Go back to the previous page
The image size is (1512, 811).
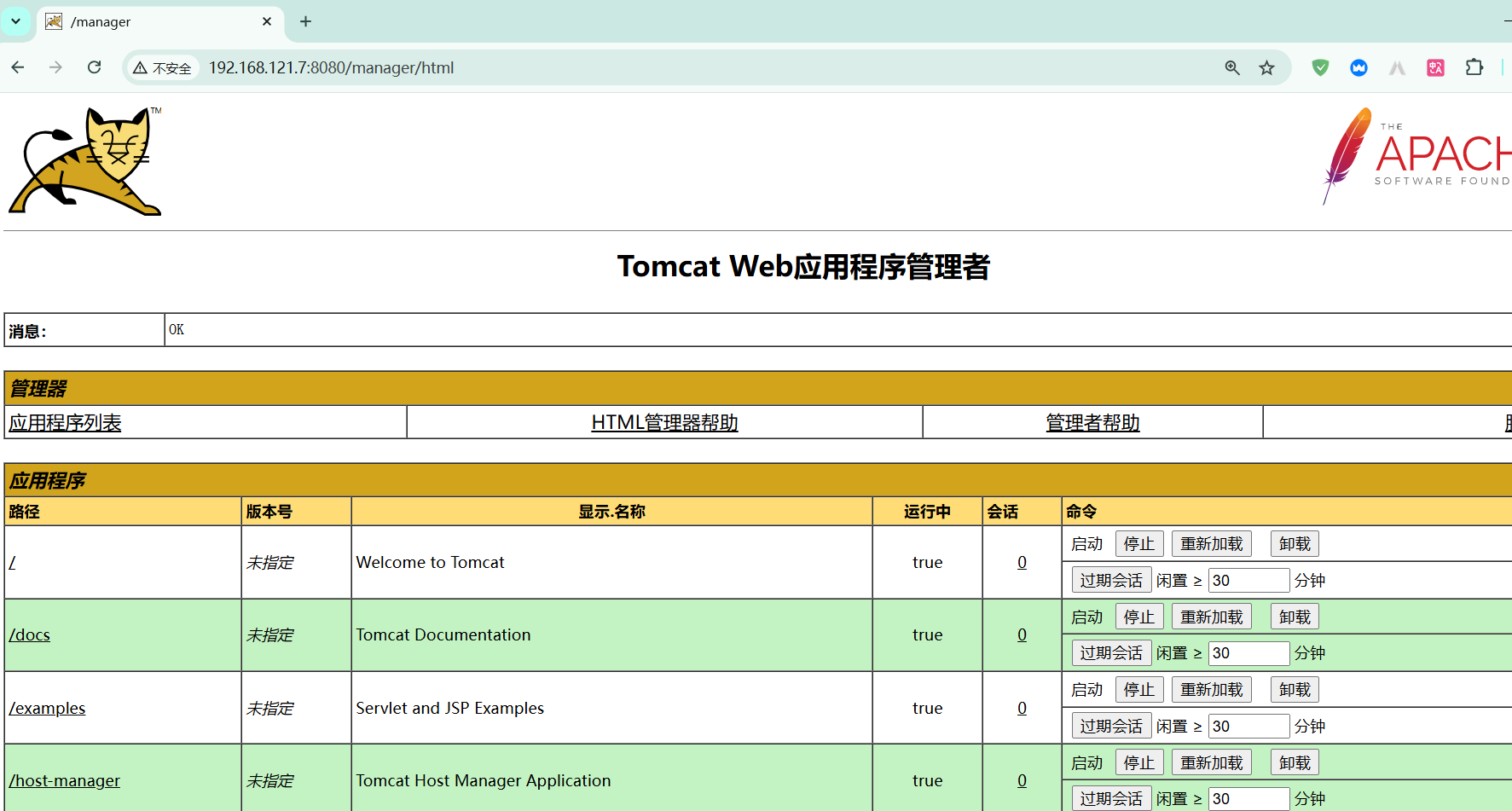pos(18,67)
